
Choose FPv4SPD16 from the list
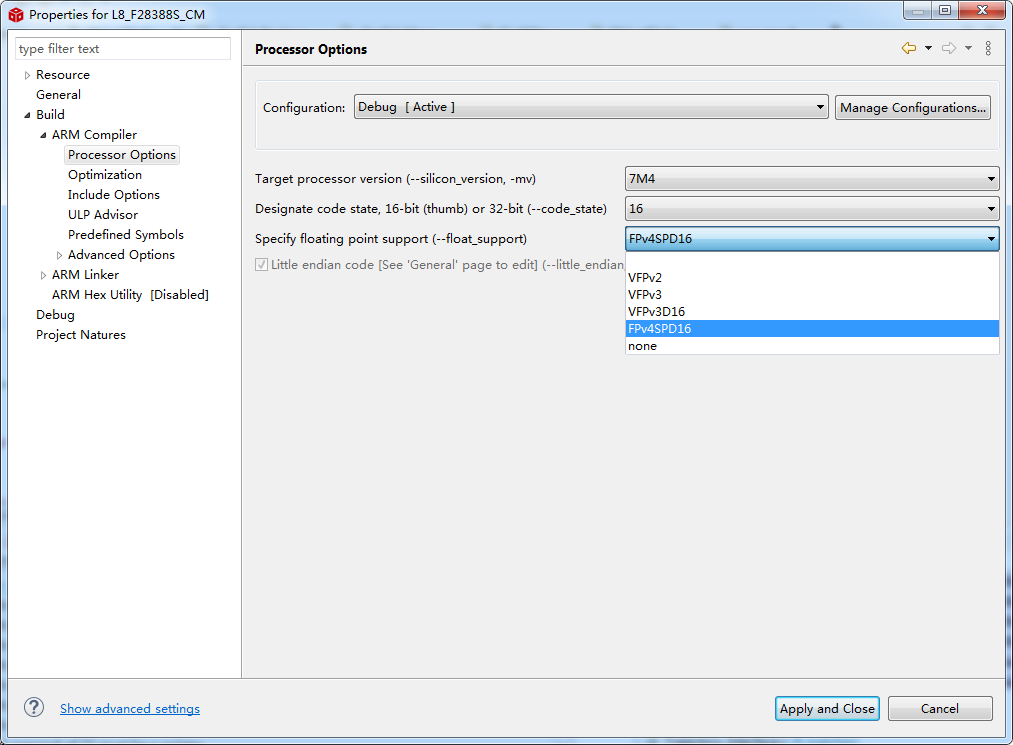point(811,329)
